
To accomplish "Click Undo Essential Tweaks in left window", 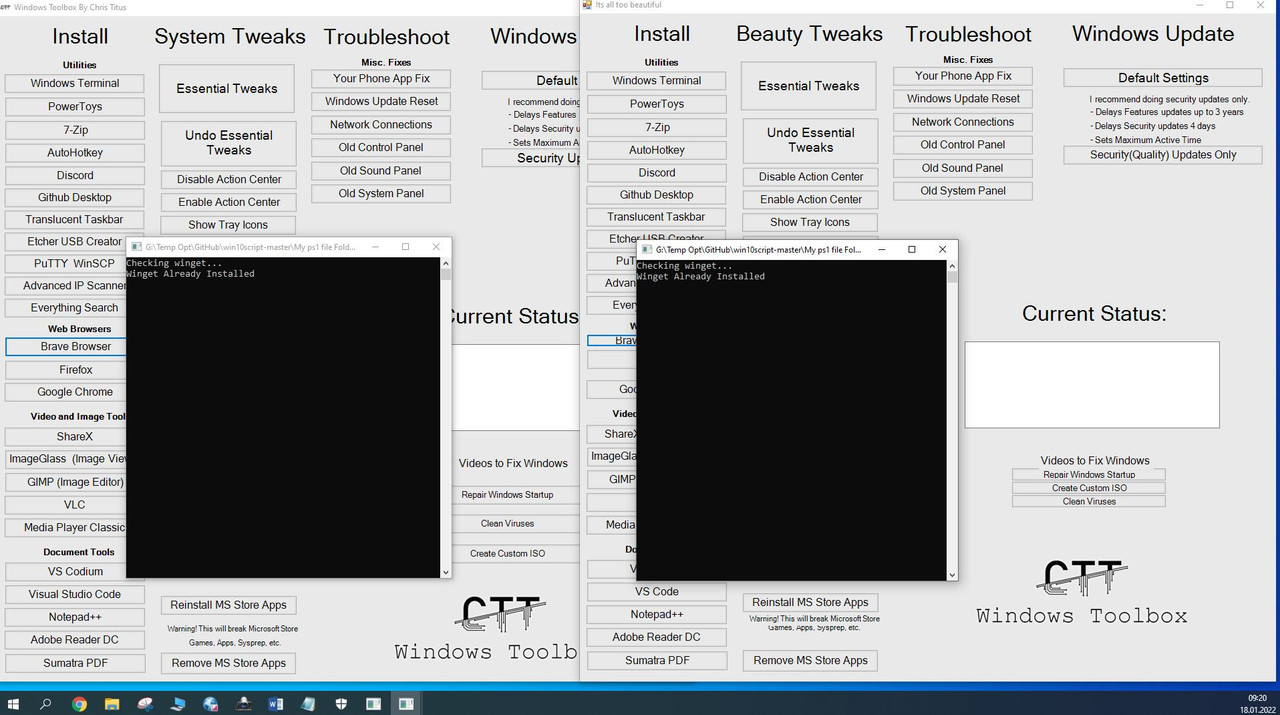I will 228,143.
